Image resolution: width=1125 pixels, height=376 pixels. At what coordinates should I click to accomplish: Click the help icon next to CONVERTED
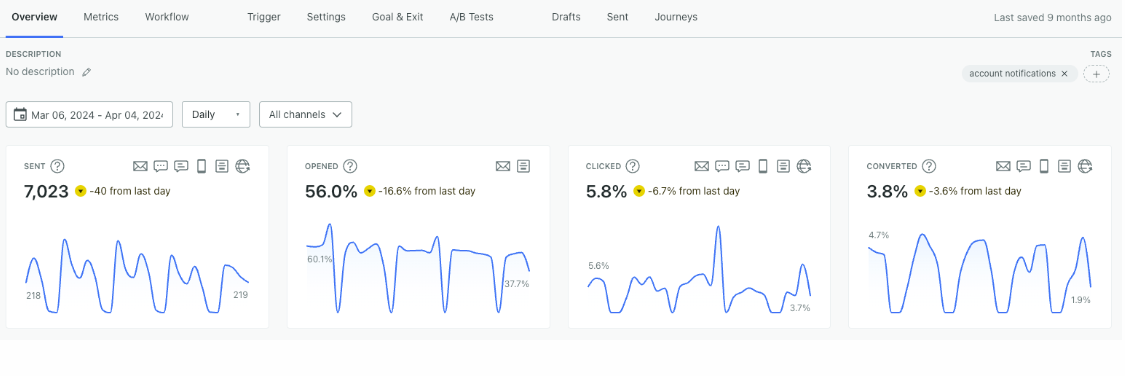point(928,166)
